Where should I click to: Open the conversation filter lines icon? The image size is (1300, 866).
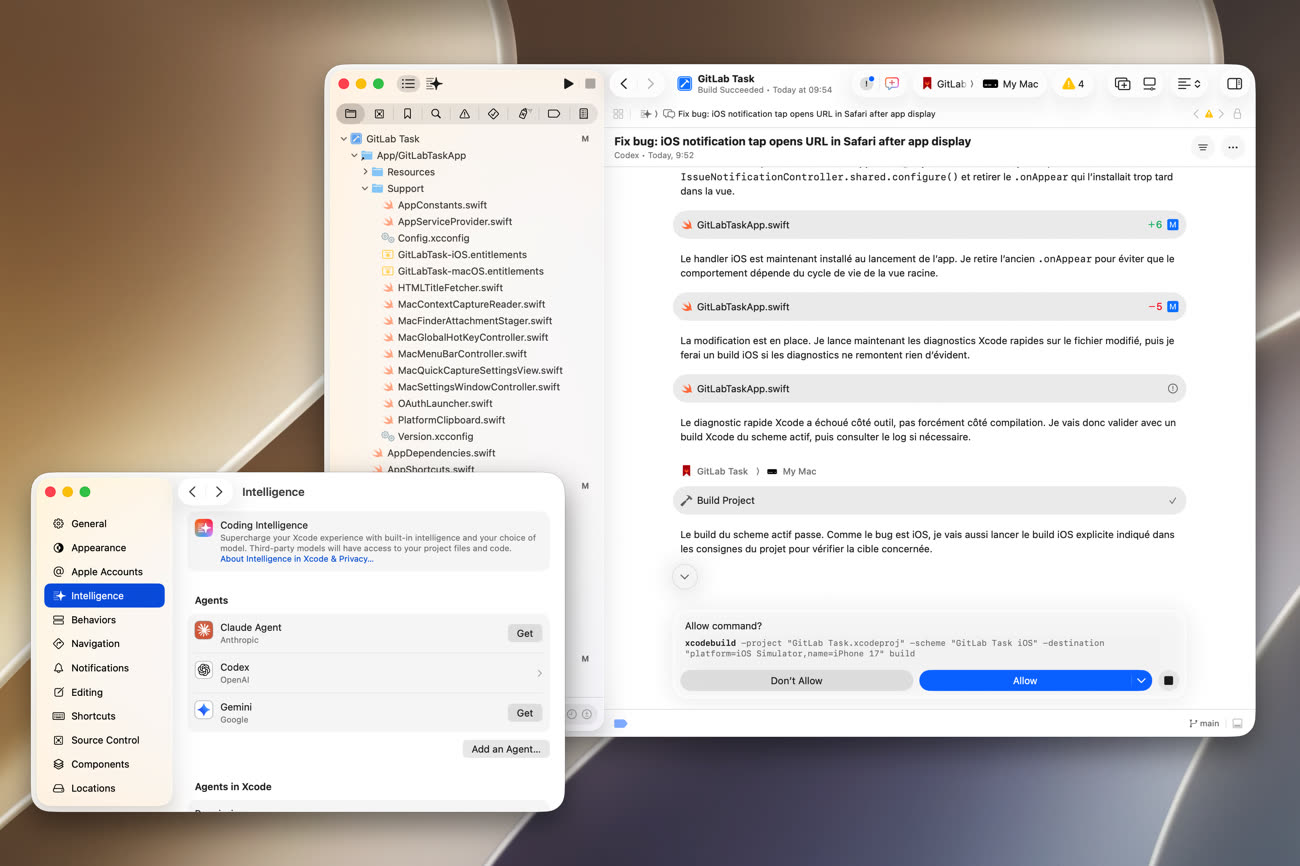pyautogui.click(x=1203, y=147)
